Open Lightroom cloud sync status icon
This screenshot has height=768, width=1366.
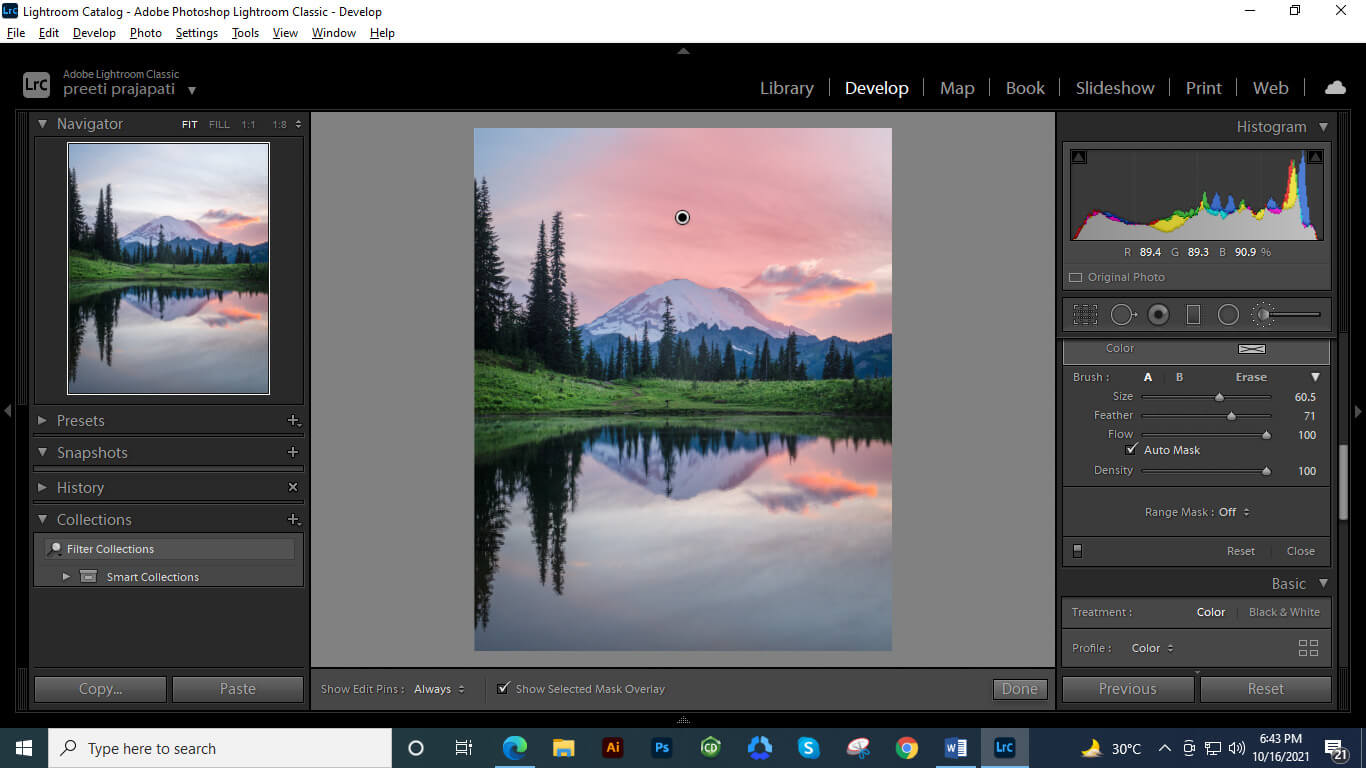click(x=1335, y=87)
